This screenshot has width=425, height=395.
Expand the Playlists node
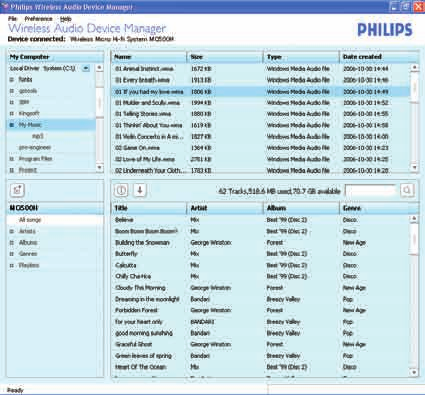click(x=12, y=265)
